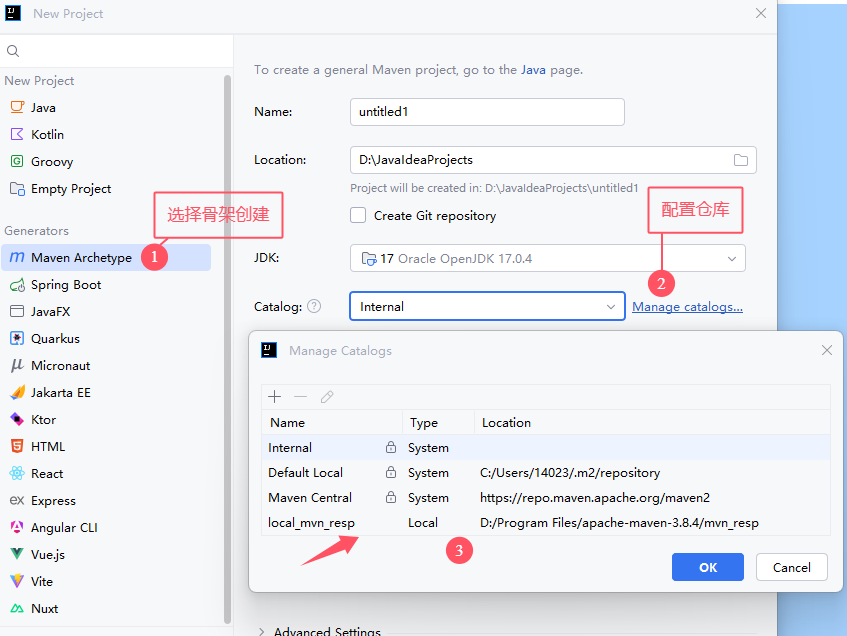Select the Micronaut generator

coord(106,366)
